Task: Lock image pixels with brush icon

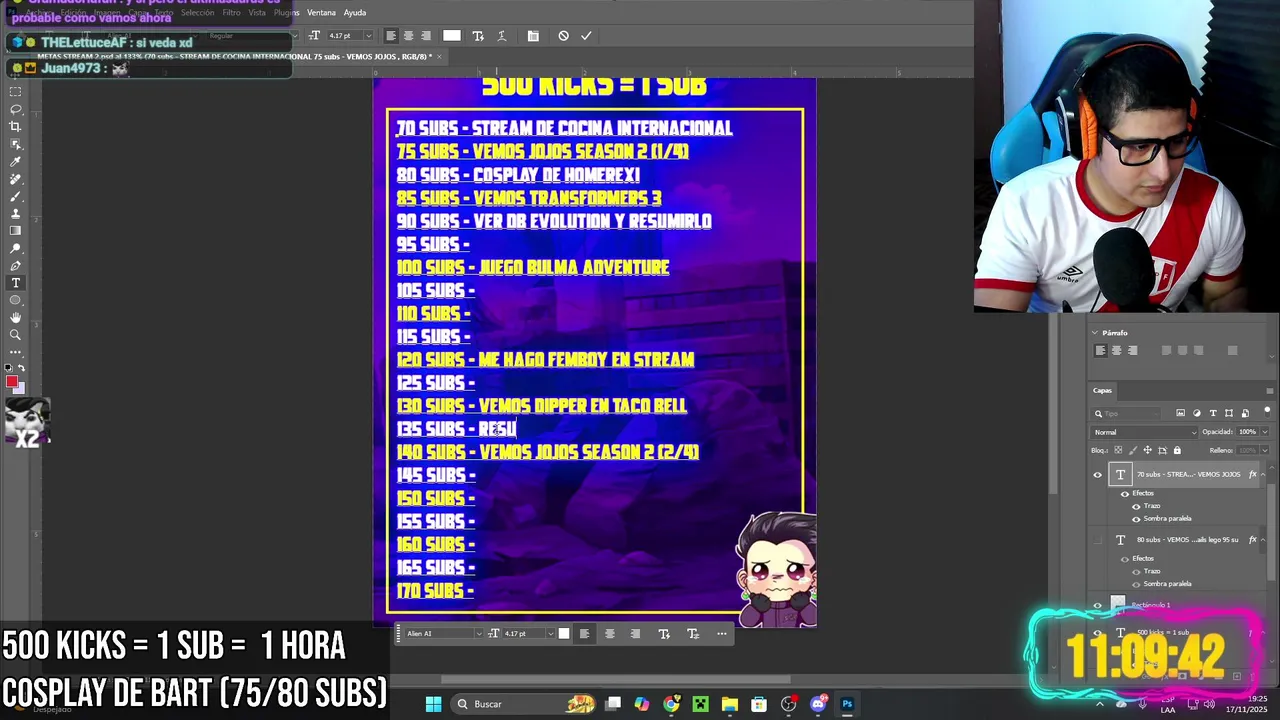Action: 1132,450
